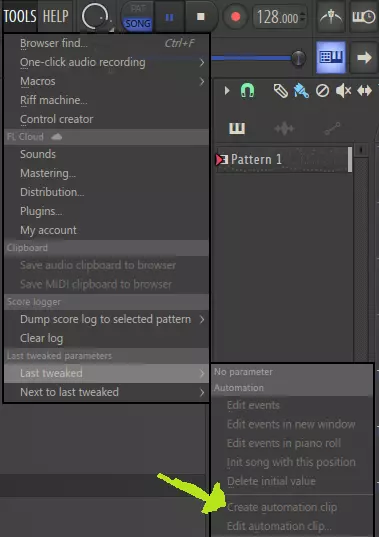Toggle the metronome icon
Image resolution: width=379 pixels, height=537 pixels.
(330, 17)
